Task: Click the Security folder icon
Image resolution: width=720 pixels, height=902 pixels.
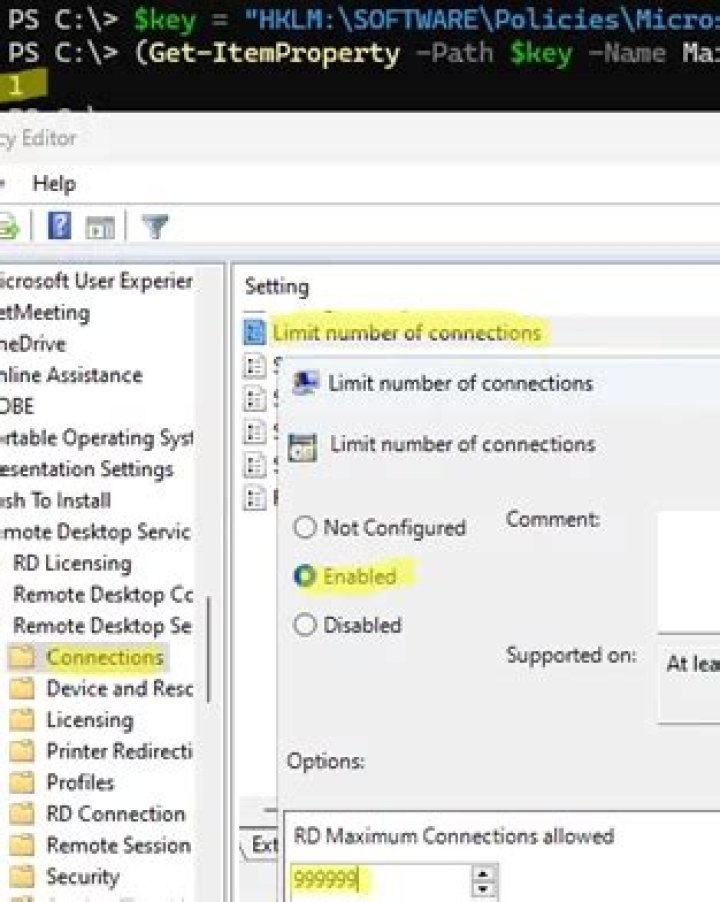Action: 22,876
